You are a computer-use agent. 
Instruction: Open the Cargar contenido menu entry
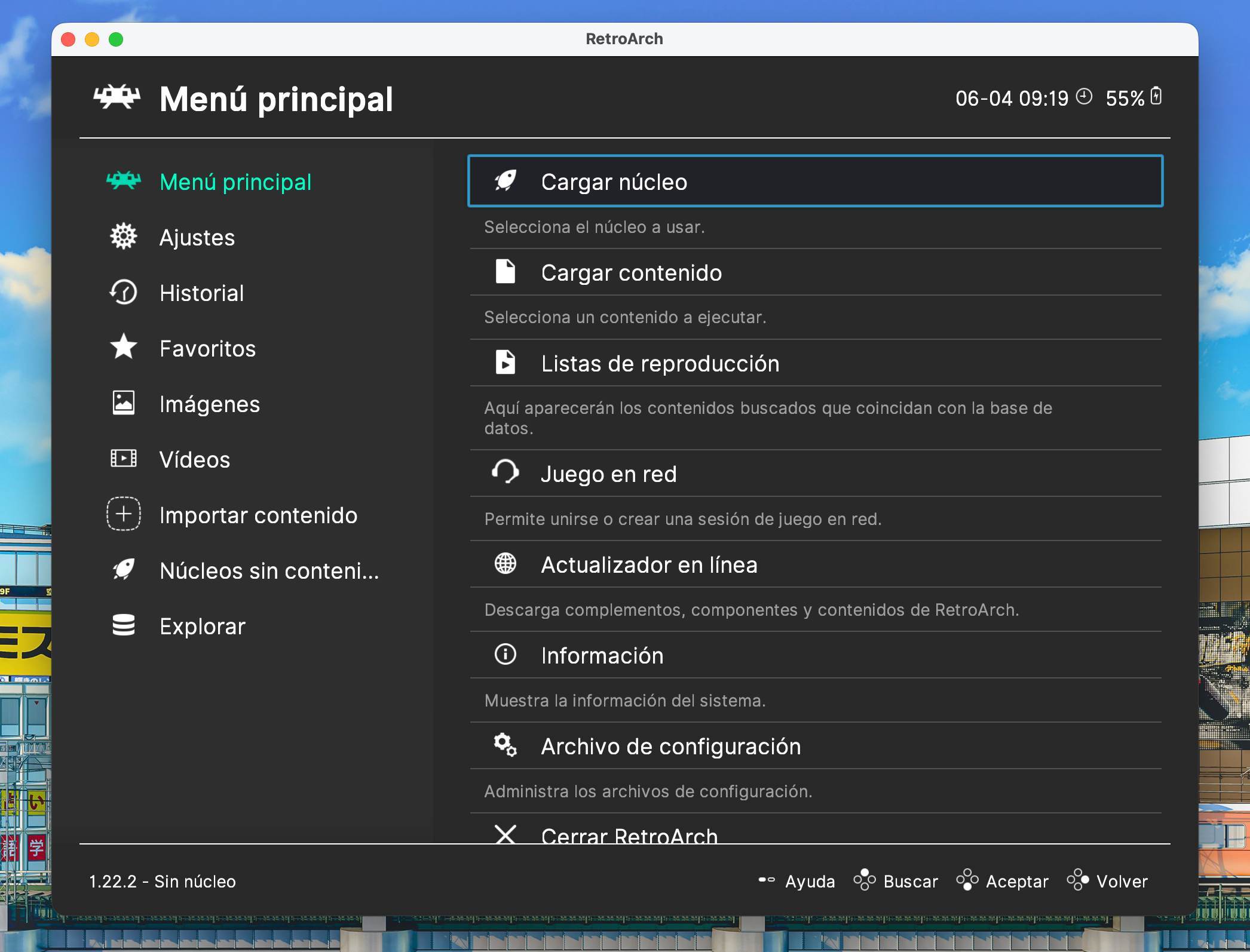point(631,273)
